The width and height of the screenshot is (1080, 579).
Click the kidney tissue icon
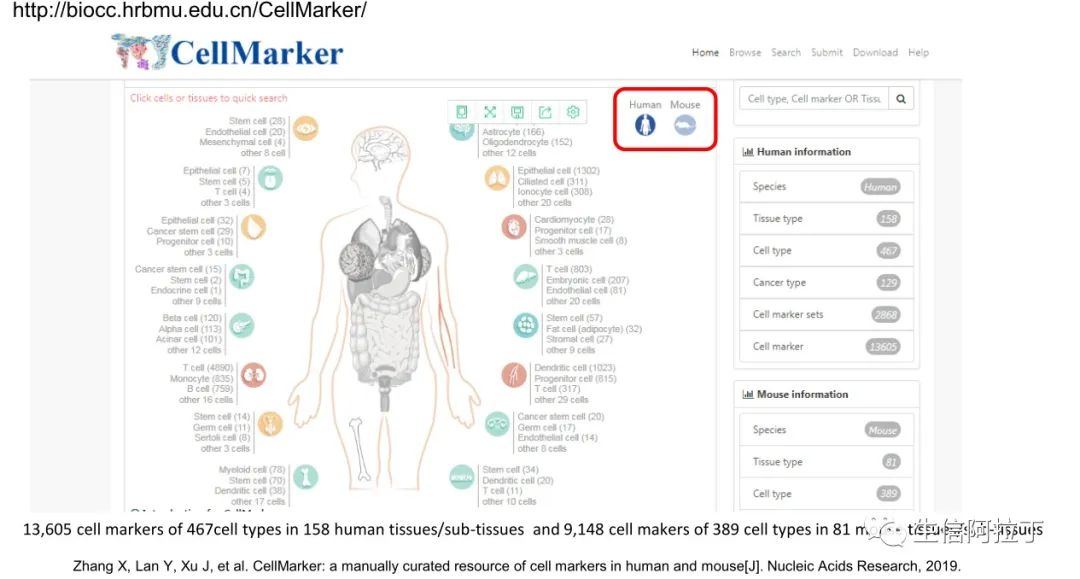click(x=253, y=375)
